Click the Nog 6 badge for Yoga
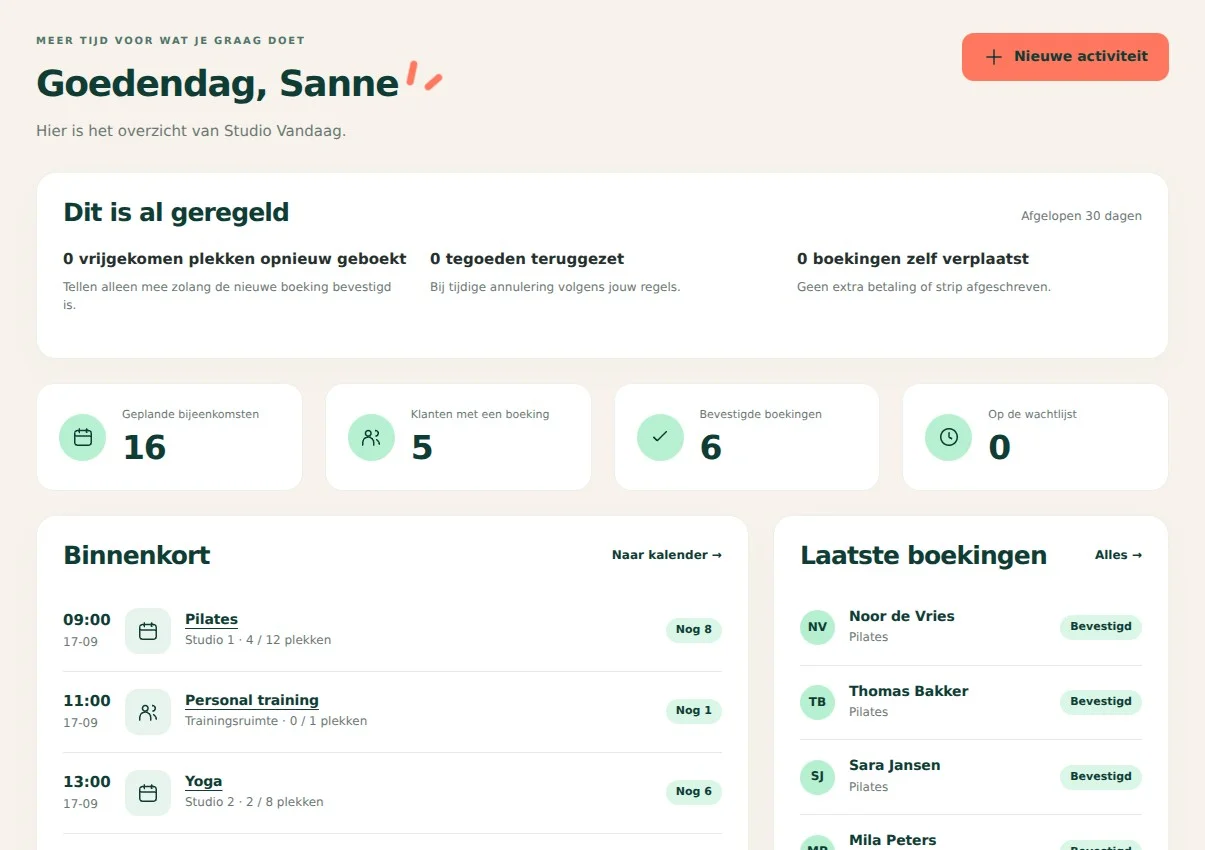 click(694, 792)
